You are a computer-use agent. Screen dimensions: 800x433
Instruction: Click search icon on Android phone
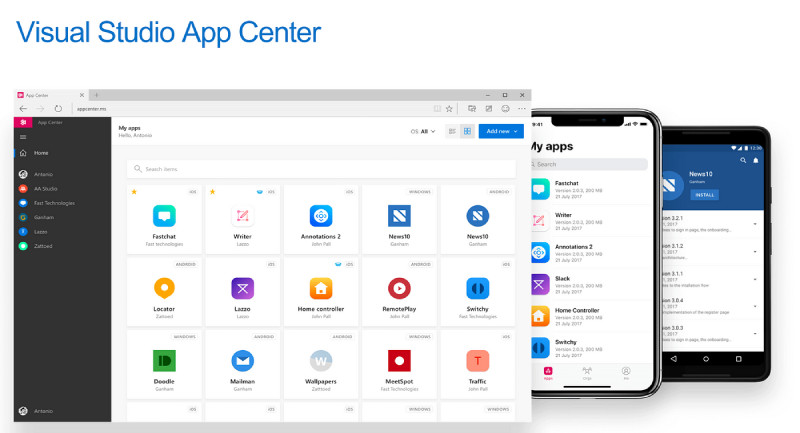pos(743,160)
